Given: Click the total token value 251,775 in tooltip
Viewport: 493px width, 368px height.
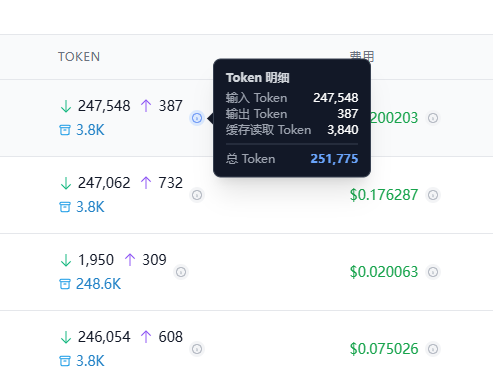Looking at the screenshot, I should 334,159.
